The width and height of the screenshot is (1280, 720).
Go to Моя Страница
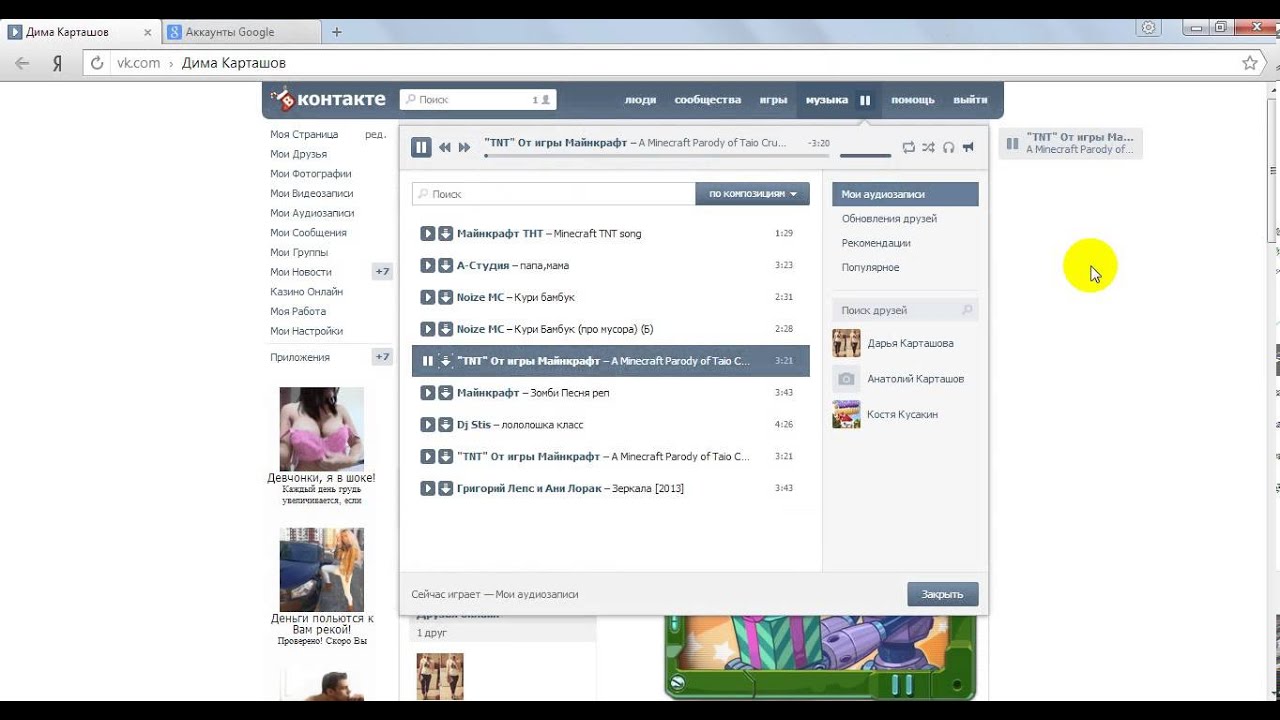304,134
